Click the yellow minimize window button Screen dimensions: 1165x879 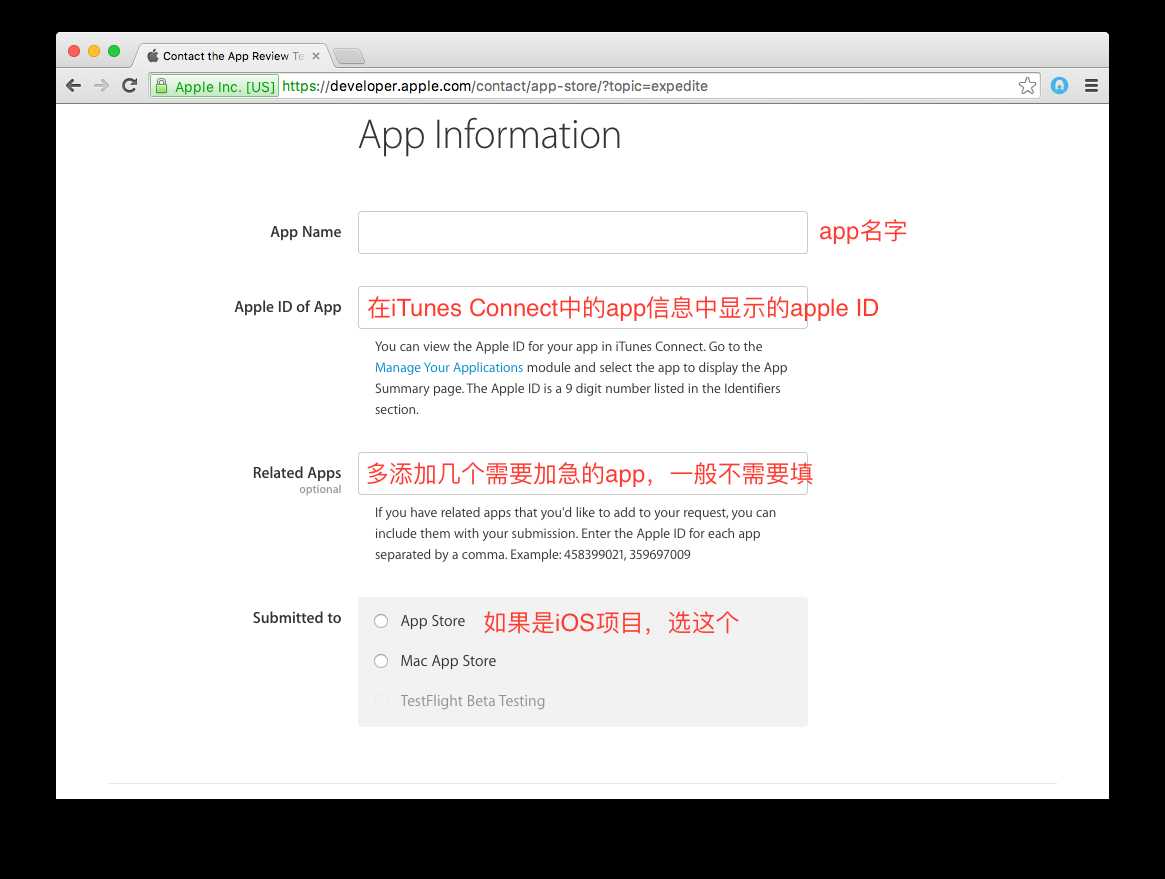[x=94, y=51]
